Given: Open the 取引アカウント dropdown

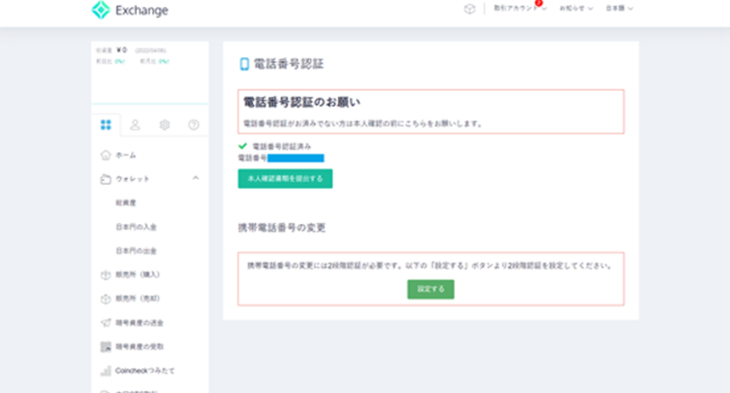Looking at the screenshot, I should [x=520, y=8].
